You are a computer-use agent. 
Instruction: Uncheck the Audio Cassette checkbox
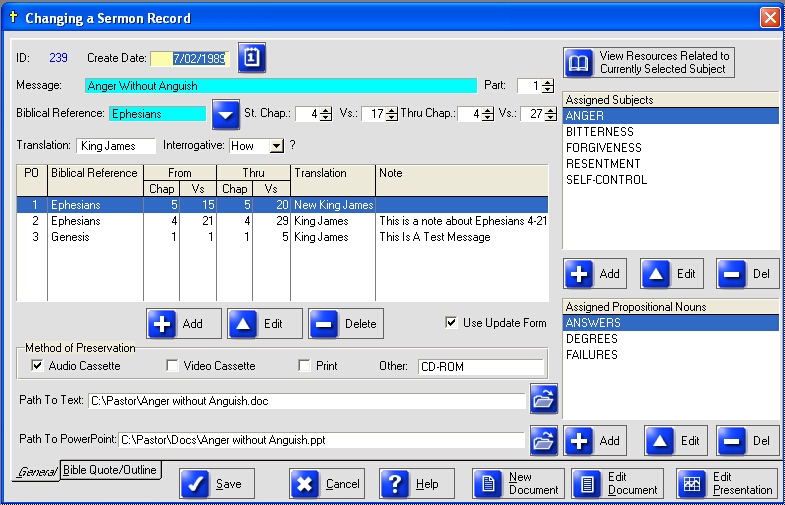tap(38, 366)
